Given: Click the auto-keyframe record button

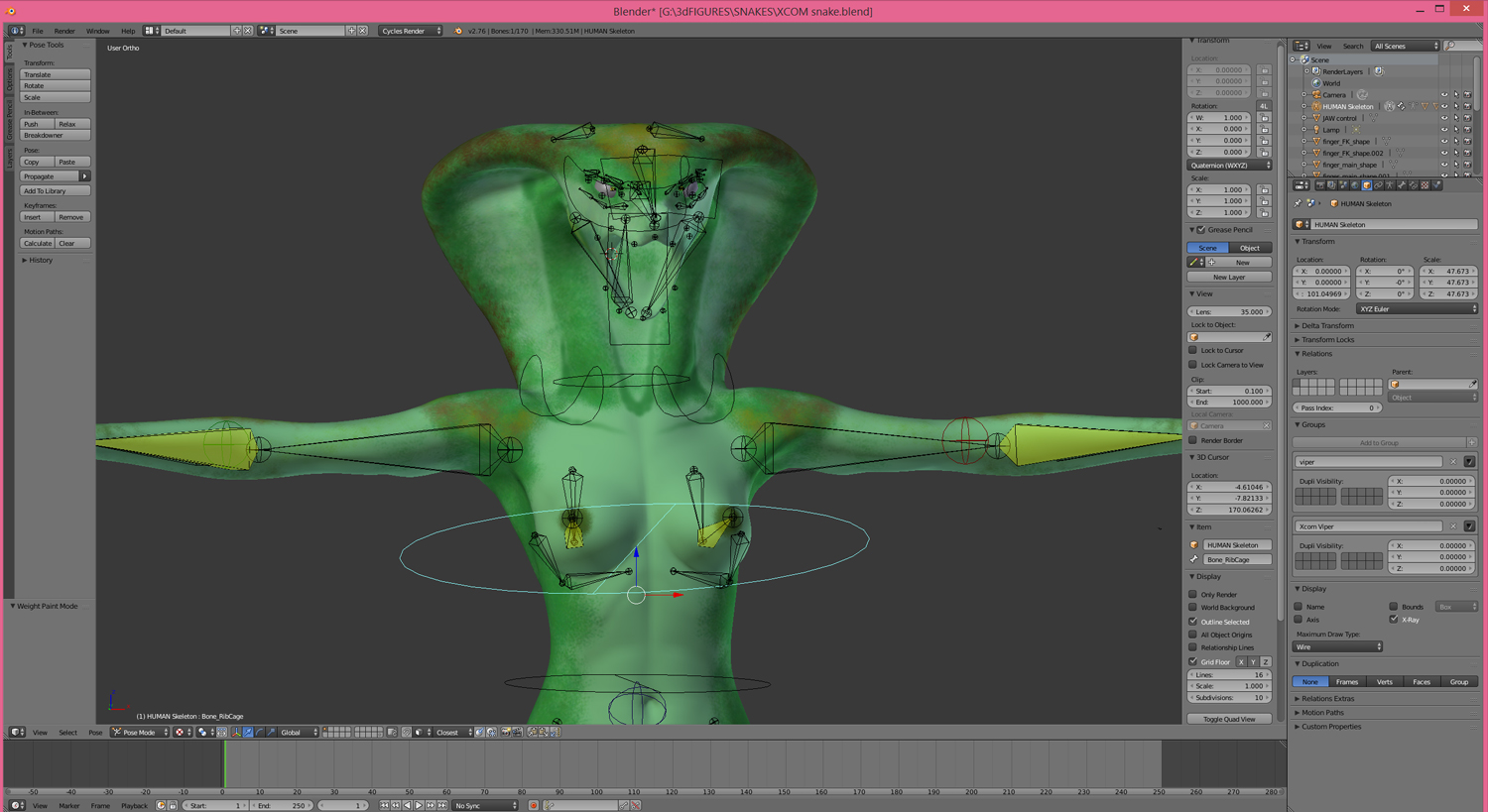Looking at the screenshot, I should (533, 805).
